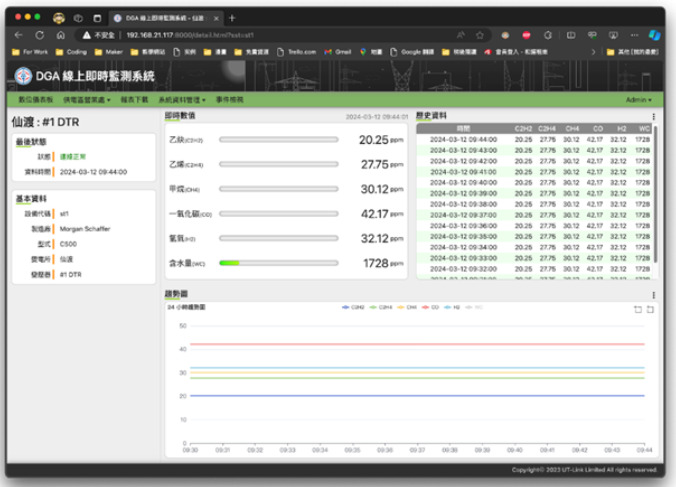The width and height of the screenshot is (676, 487).
Task: Bookmark this page with the star icon
Action: pos(480,34)
